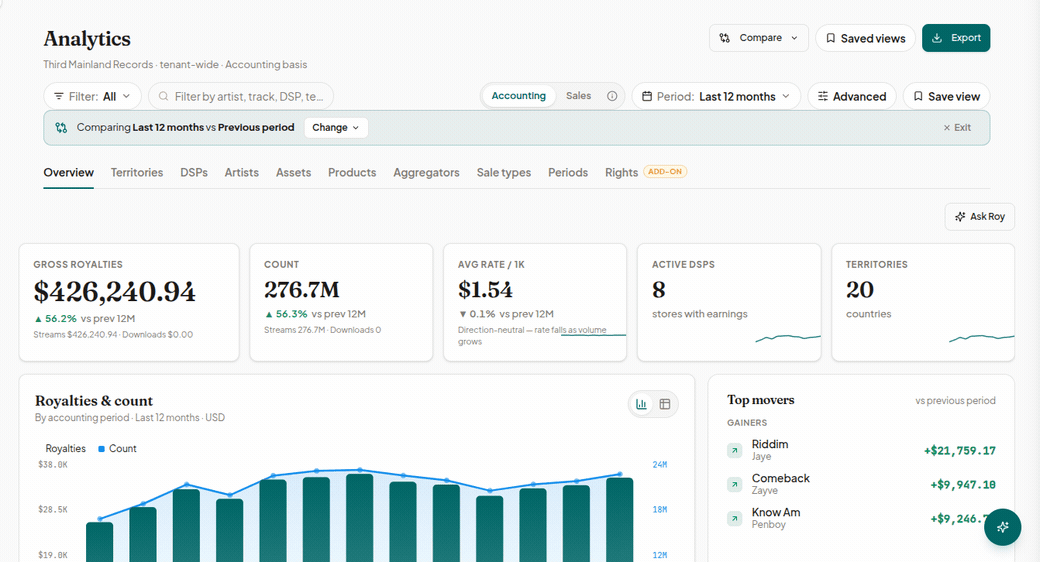Click the Gross Royalties value $426,240.94
The width and height of the screenshot is (1040, 562).
pyautogui.click(x=115, y=292)
